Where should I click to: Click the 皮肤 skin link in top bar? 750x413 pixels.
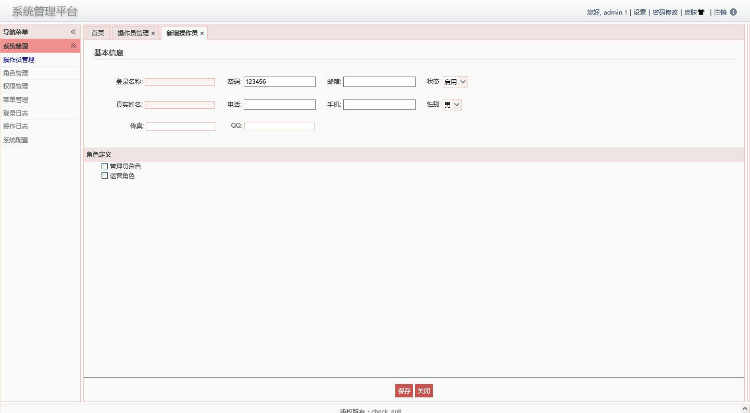pos(690,12)
